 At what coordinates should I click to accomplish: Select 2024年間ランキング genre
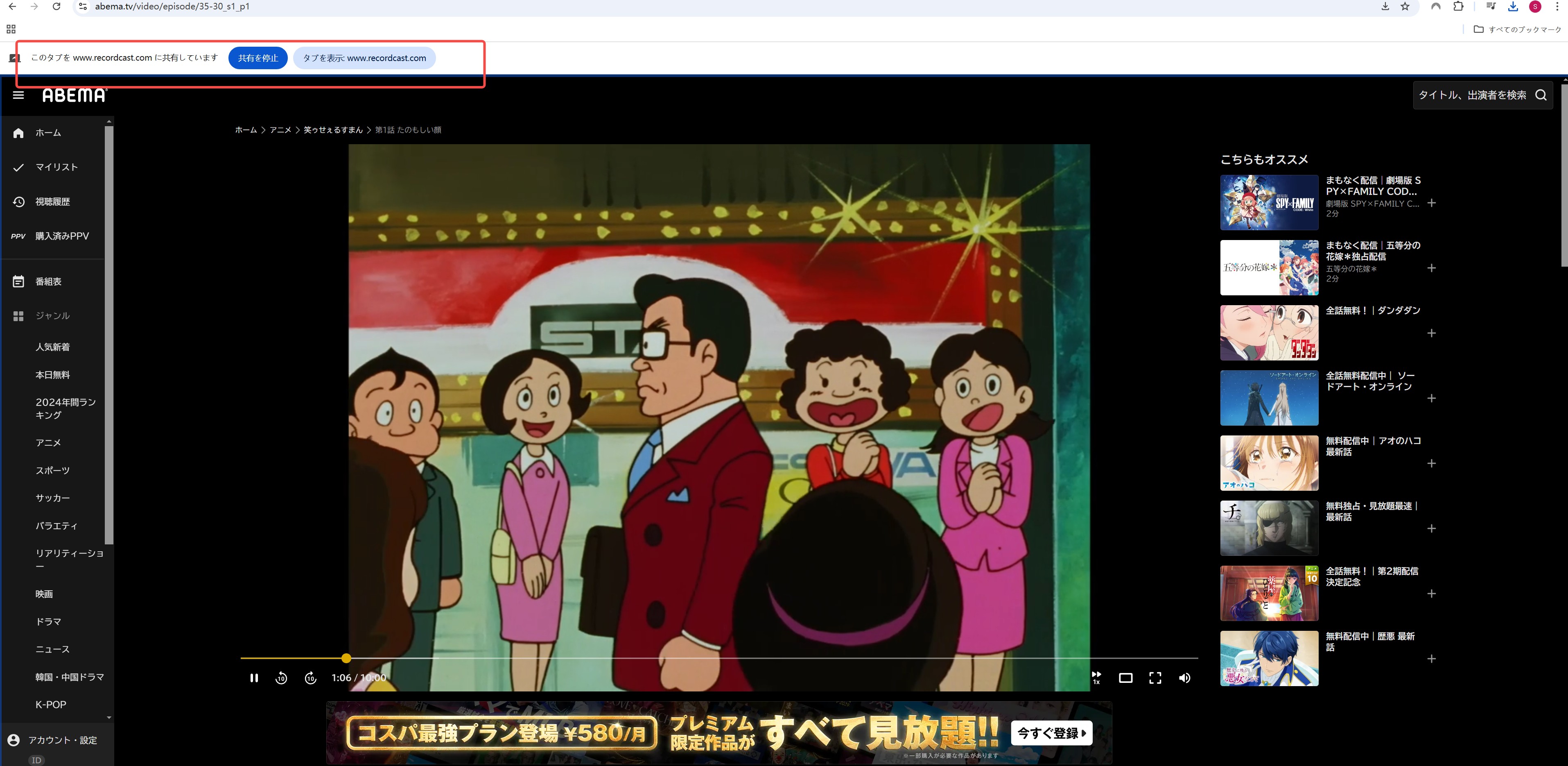(66, 408)
